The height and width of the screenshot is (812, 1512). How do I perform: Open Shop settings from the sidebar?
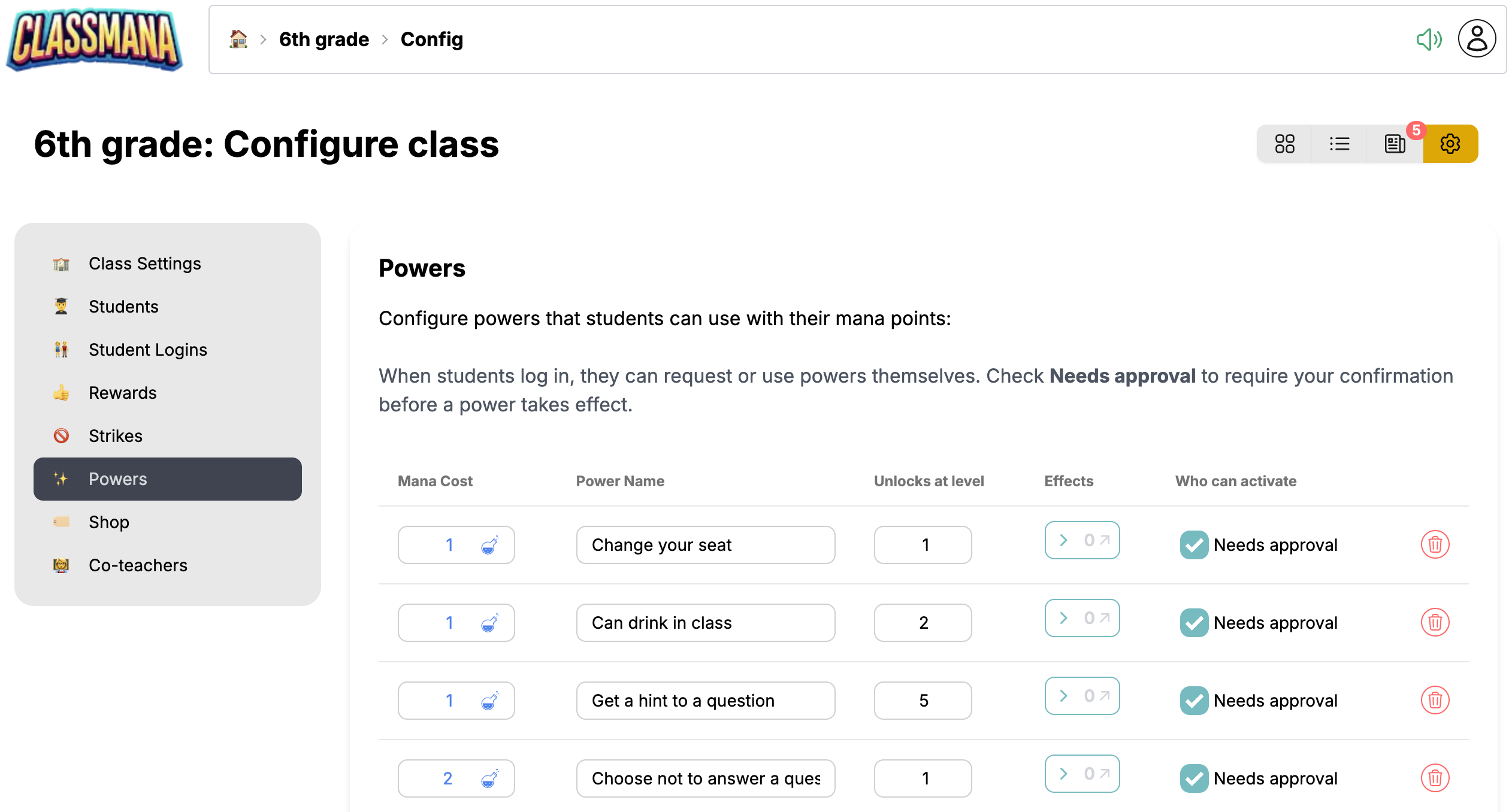click(109, 522)
